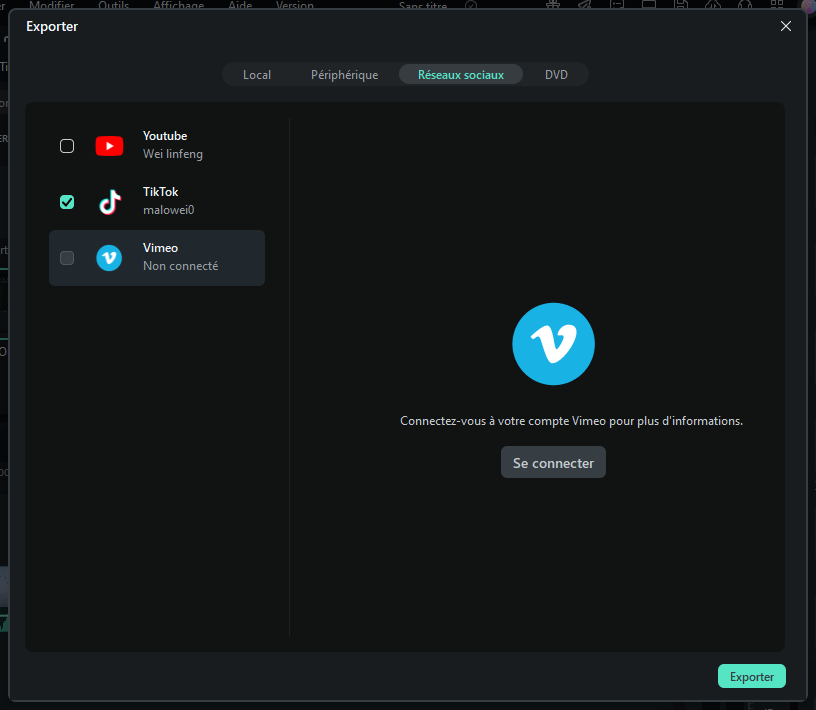Switch to the Local tab
The image size is (816, 710).
click(x=257, y=75)
